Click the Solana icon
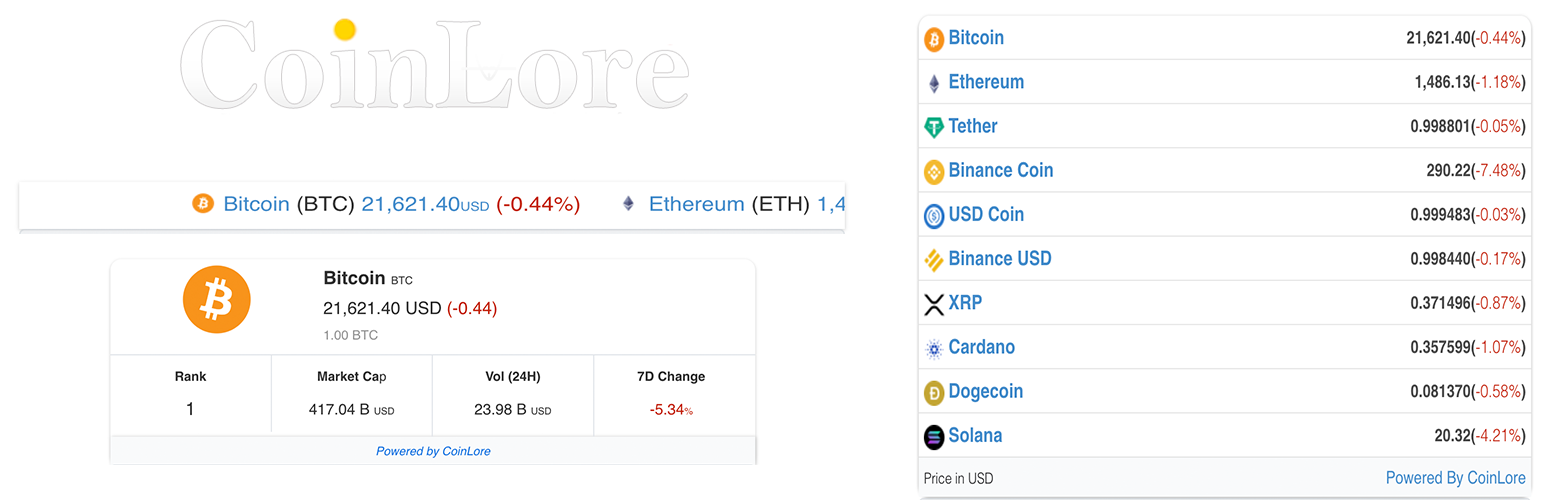The image size is (1544, 500). click(933, 436)
